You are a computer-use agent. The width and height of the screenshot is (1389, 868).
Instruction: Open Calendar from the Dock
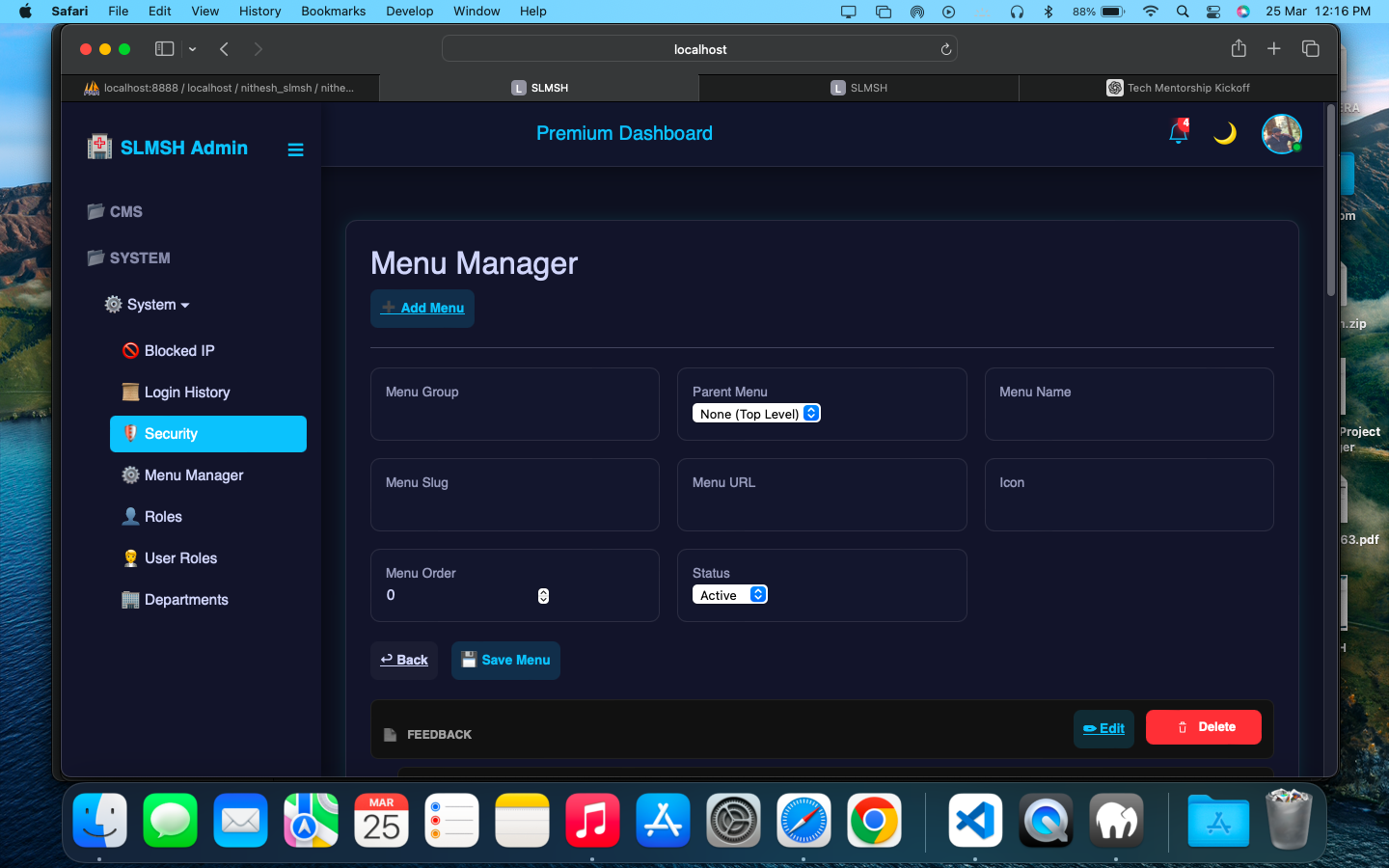click(x=381, y=821)
